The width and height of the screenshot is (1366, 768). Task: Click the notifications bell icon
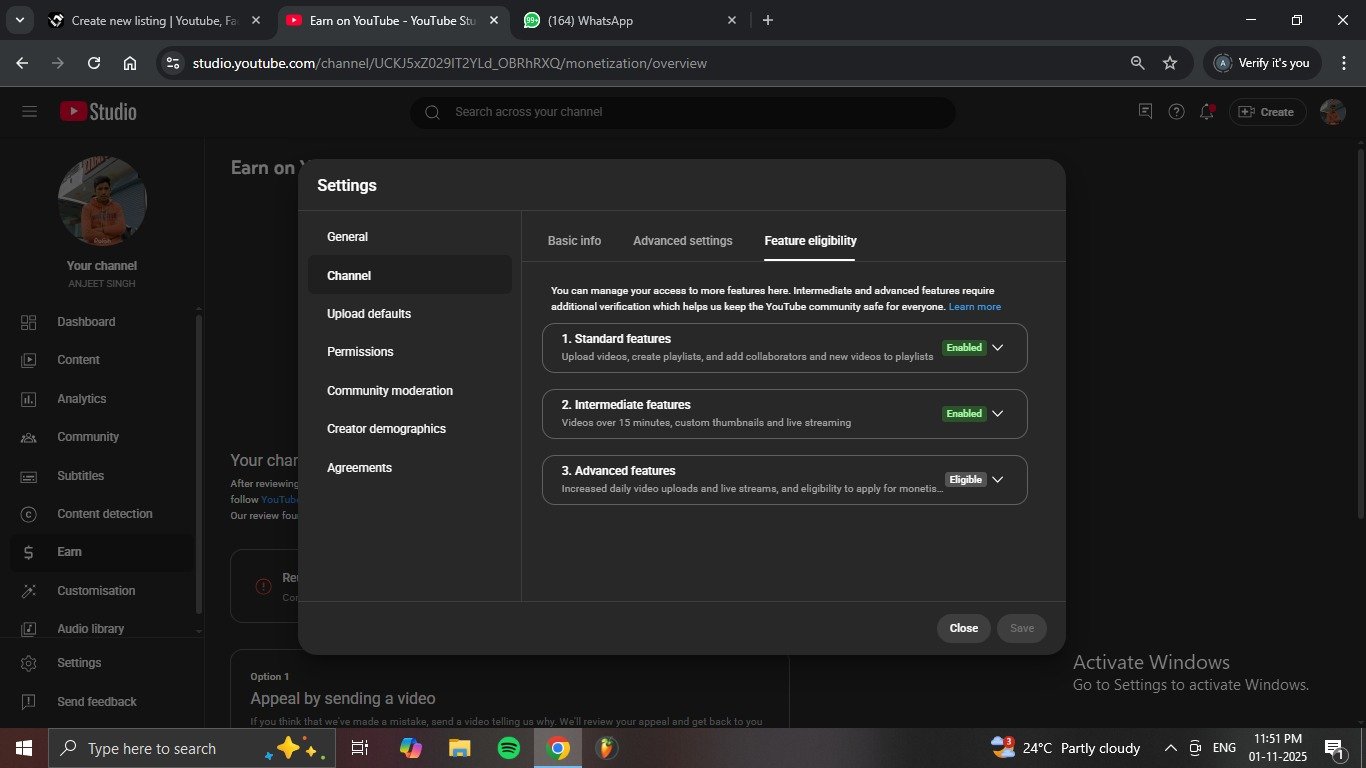(1207, 112)
